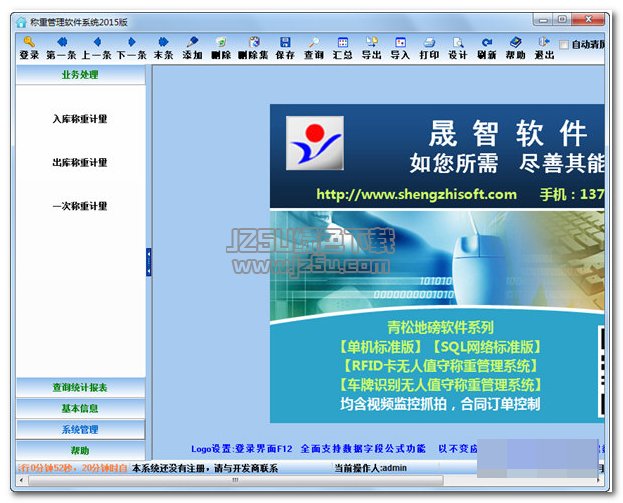Viewport: 623px width, 503px height.
Task: Open 一次称重计量
Action: click(x=80, y=206)
